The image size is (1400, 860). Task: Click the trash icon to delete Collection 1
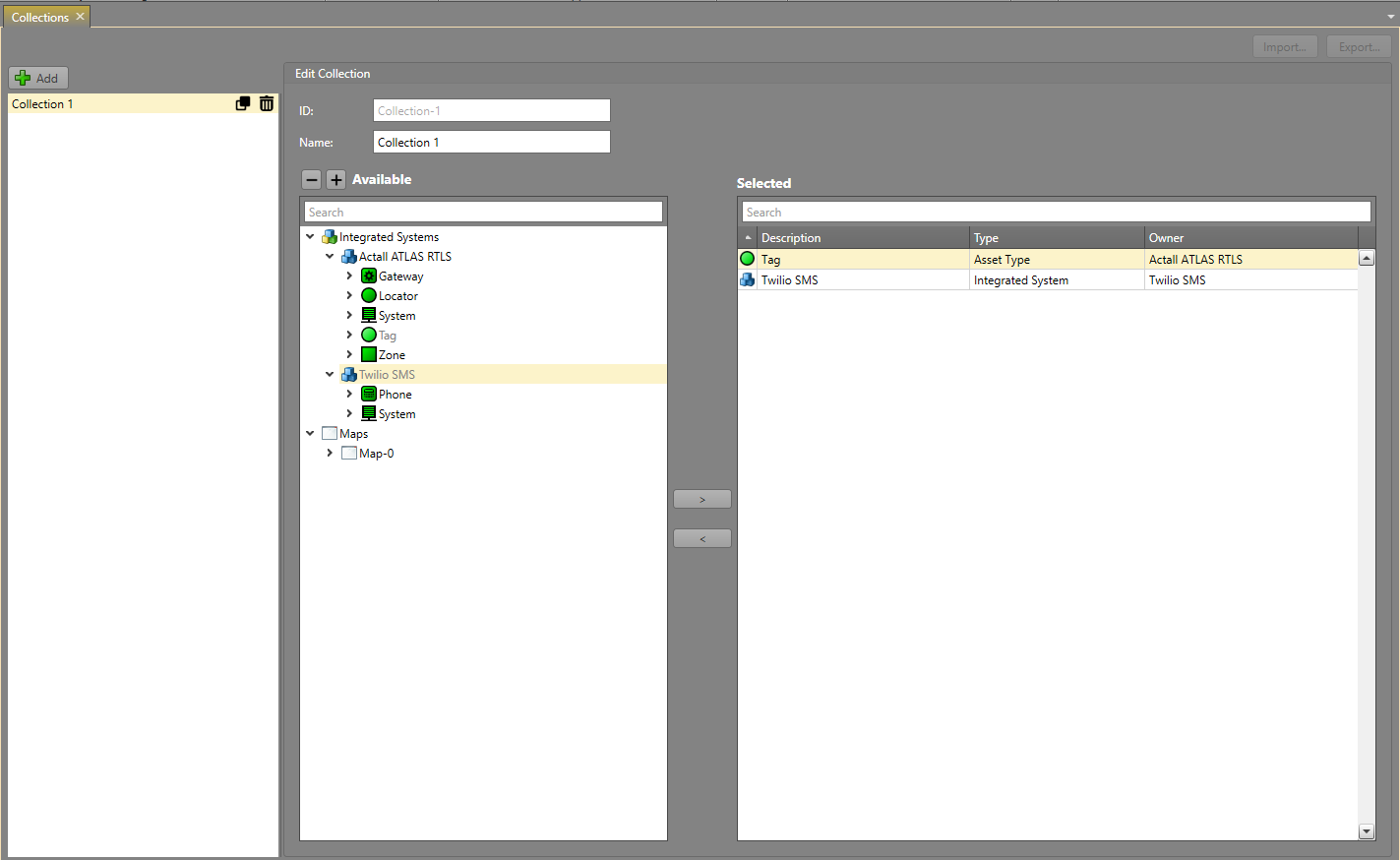tap(267, 103)
